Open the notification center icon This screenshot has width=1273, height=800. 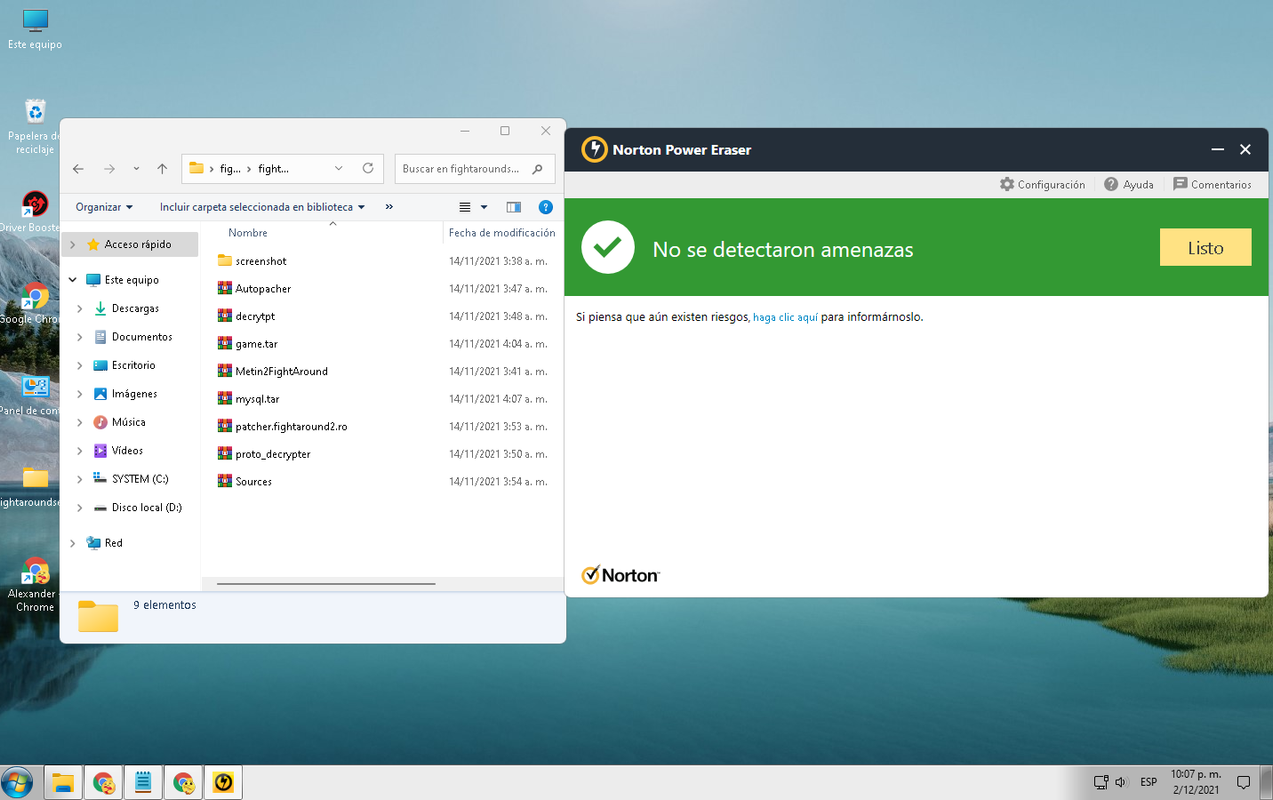point(1244,782)
